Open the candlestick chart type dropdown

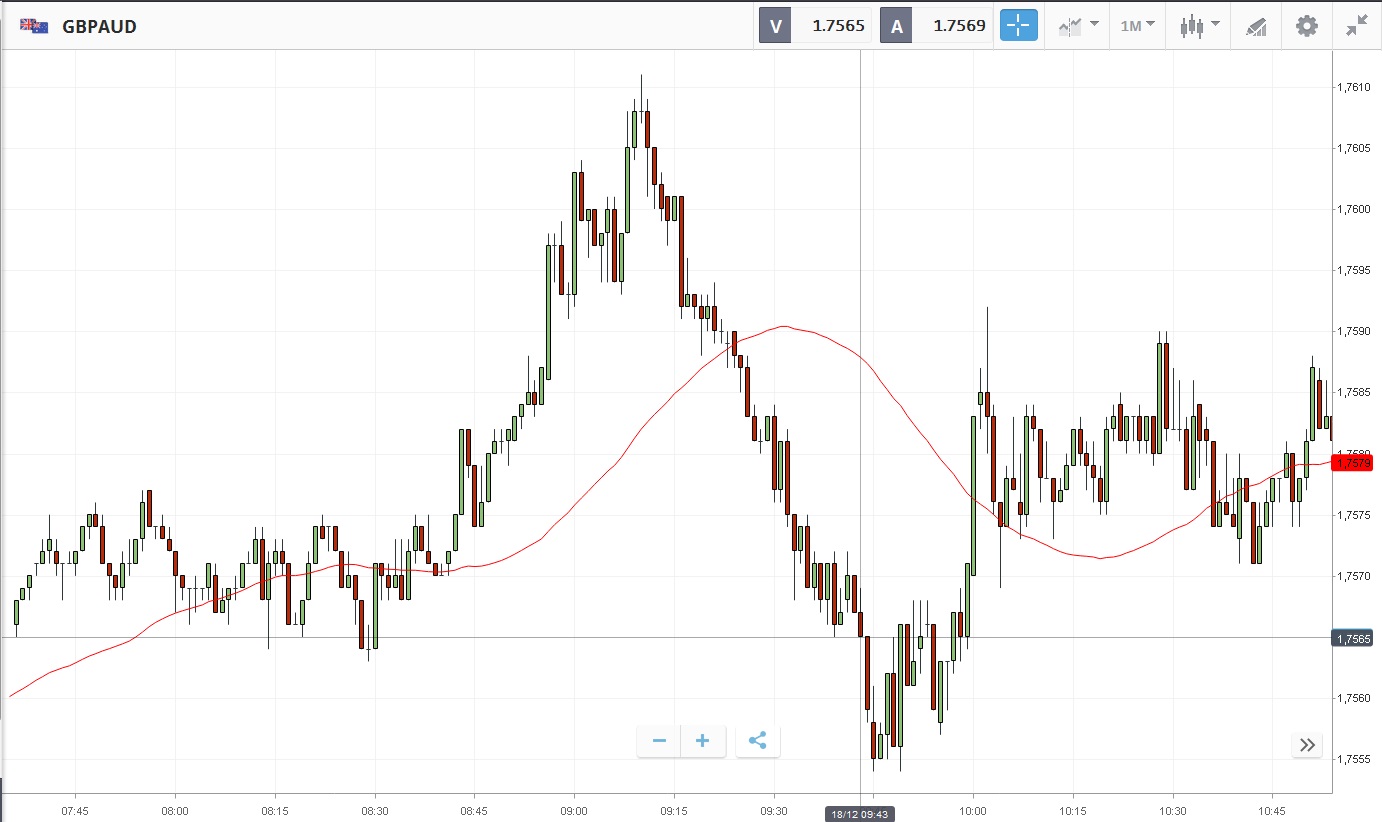pos(1199,26)
